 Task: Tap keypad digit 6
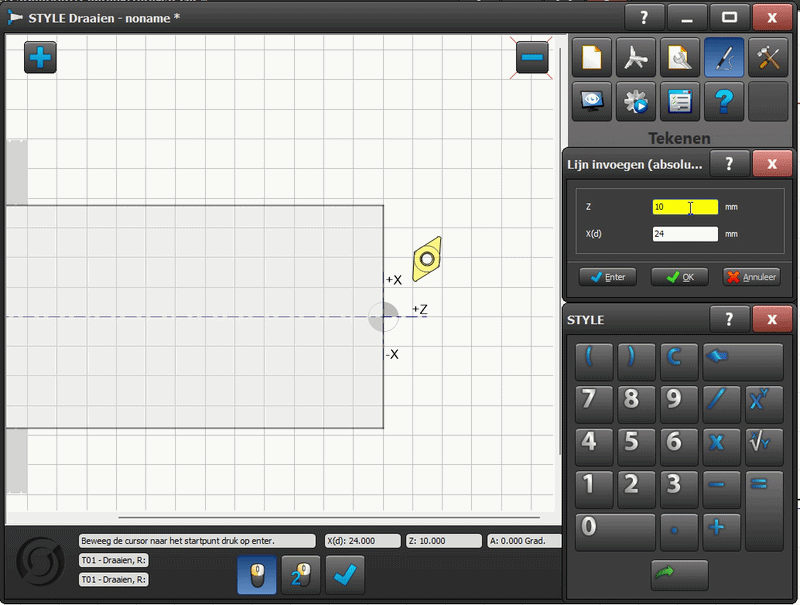tap(679, 447)
